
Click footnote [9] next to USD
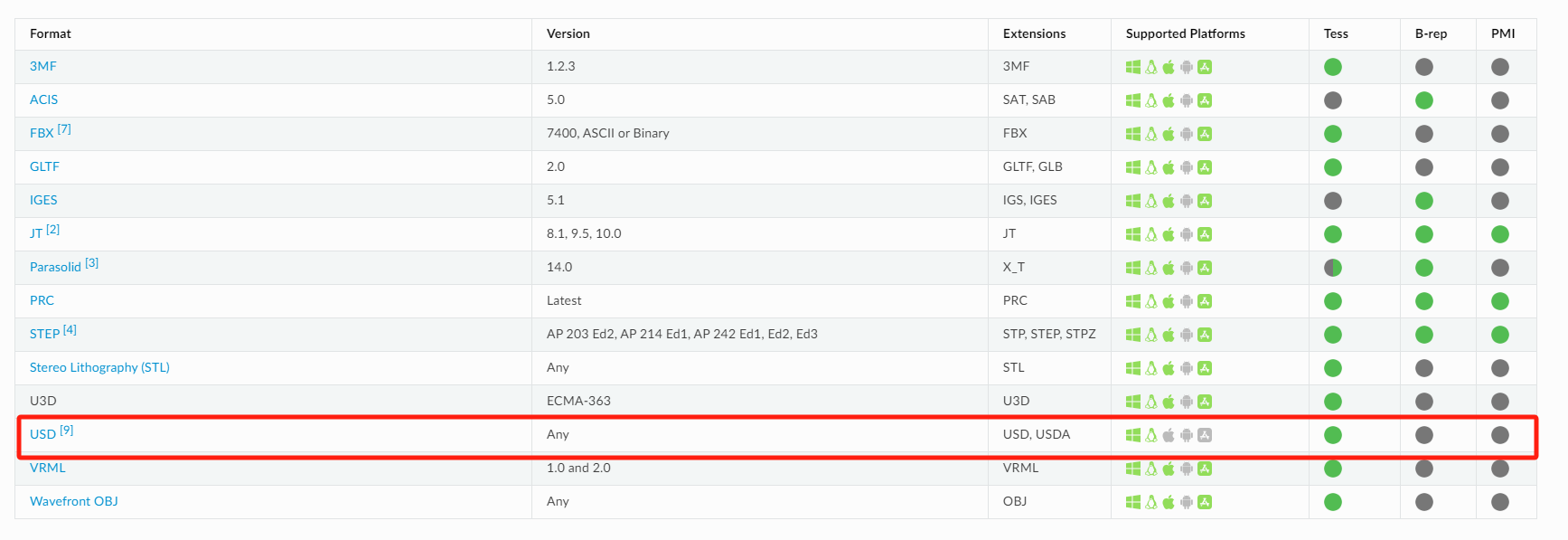pos(67,431)
